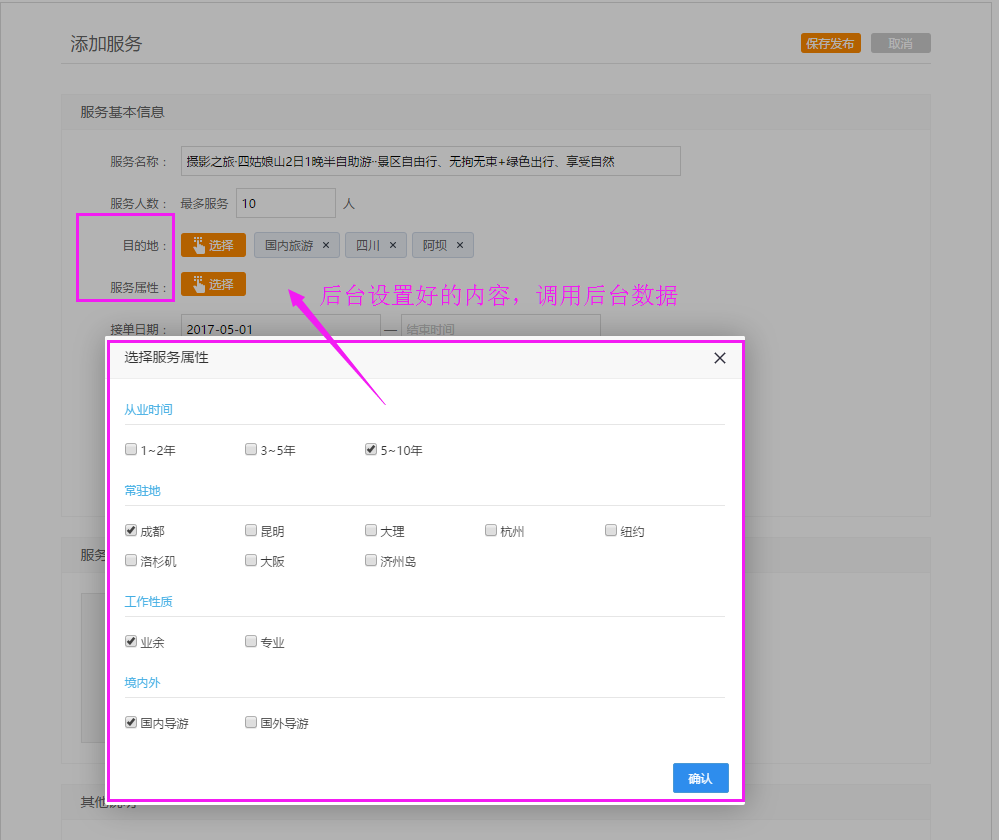Screen dimensions: 999x840
Task: Tick the 国外导游 checkbox
Action: [x=251, y=722]
